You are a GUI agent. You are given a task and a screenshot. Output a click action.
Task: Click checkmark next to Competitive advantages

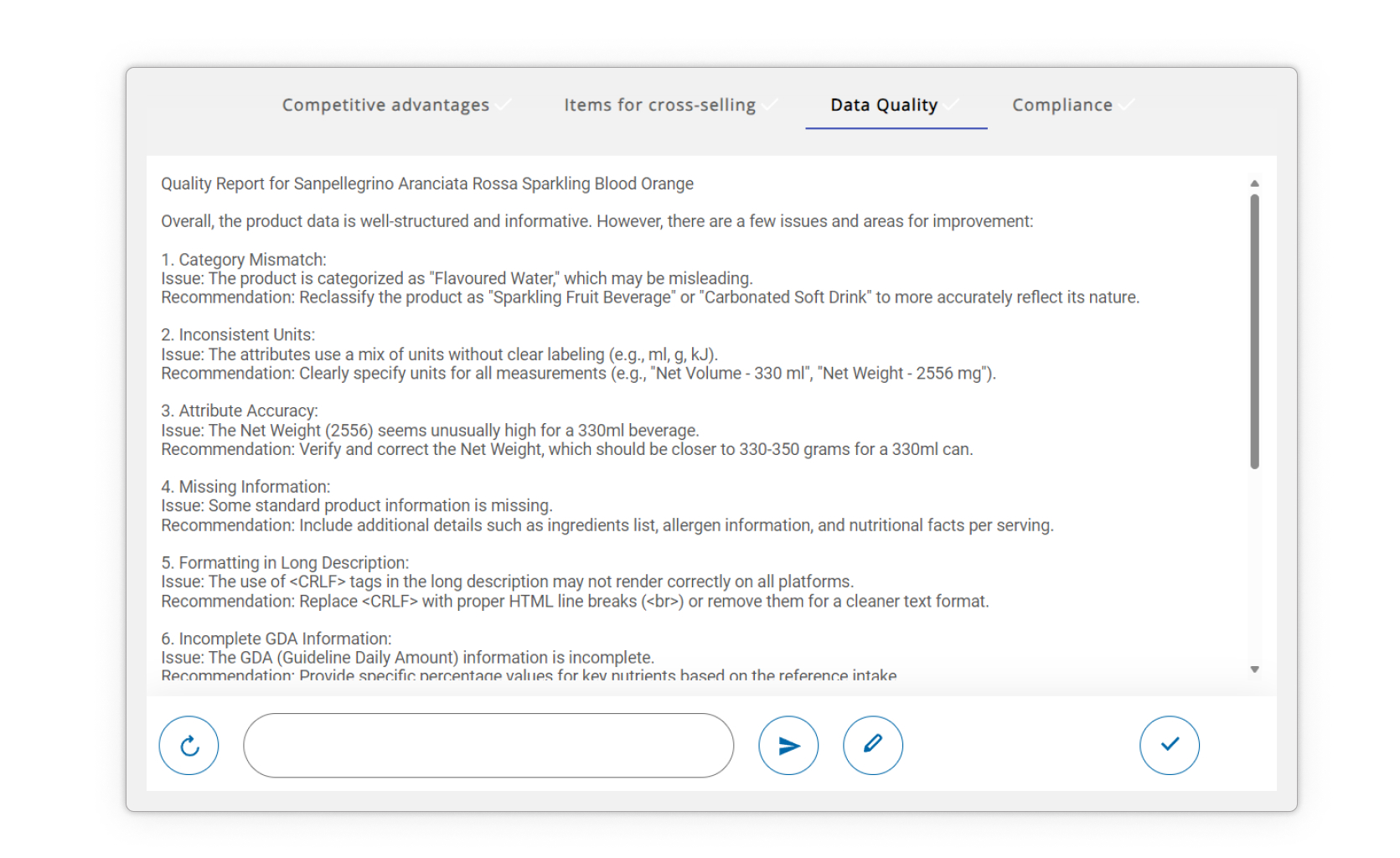503,105
